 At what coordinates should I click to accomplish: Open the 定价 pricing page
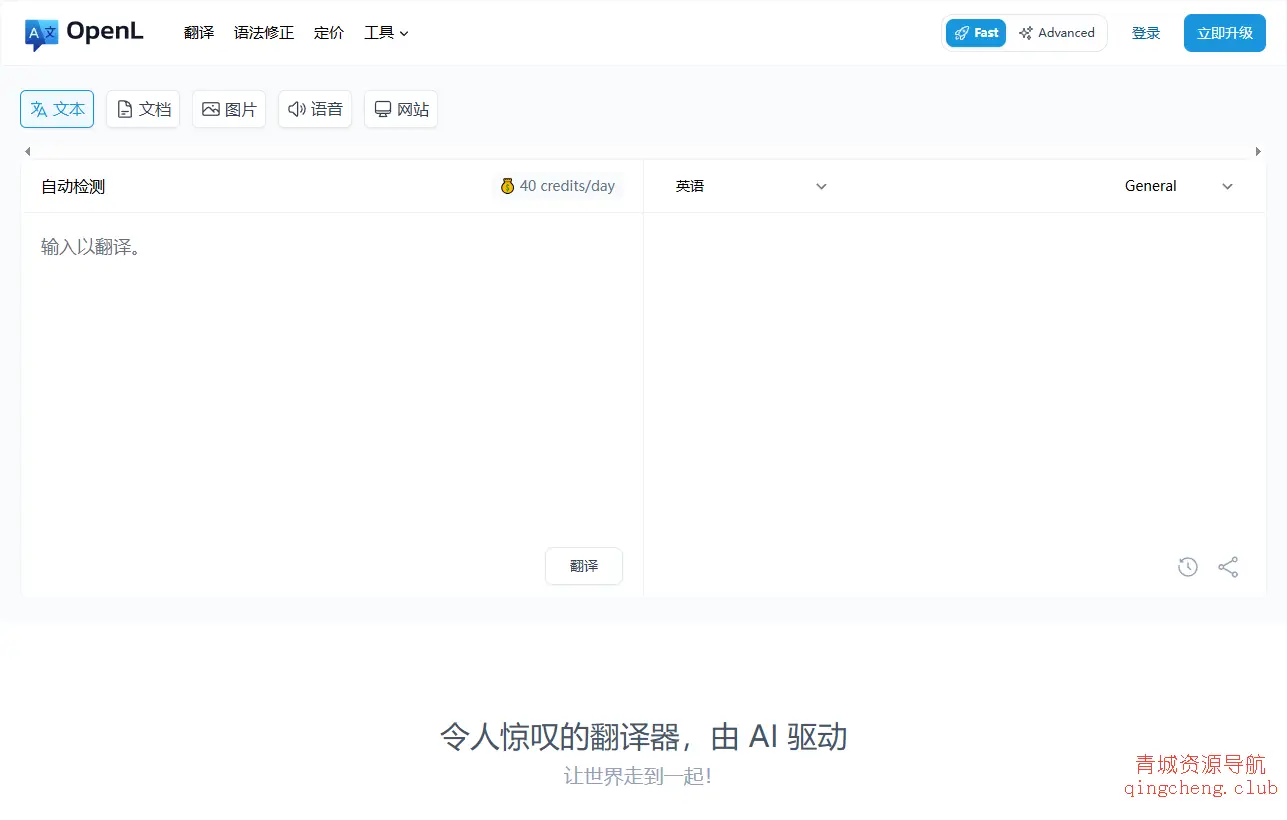coord(329,32)
